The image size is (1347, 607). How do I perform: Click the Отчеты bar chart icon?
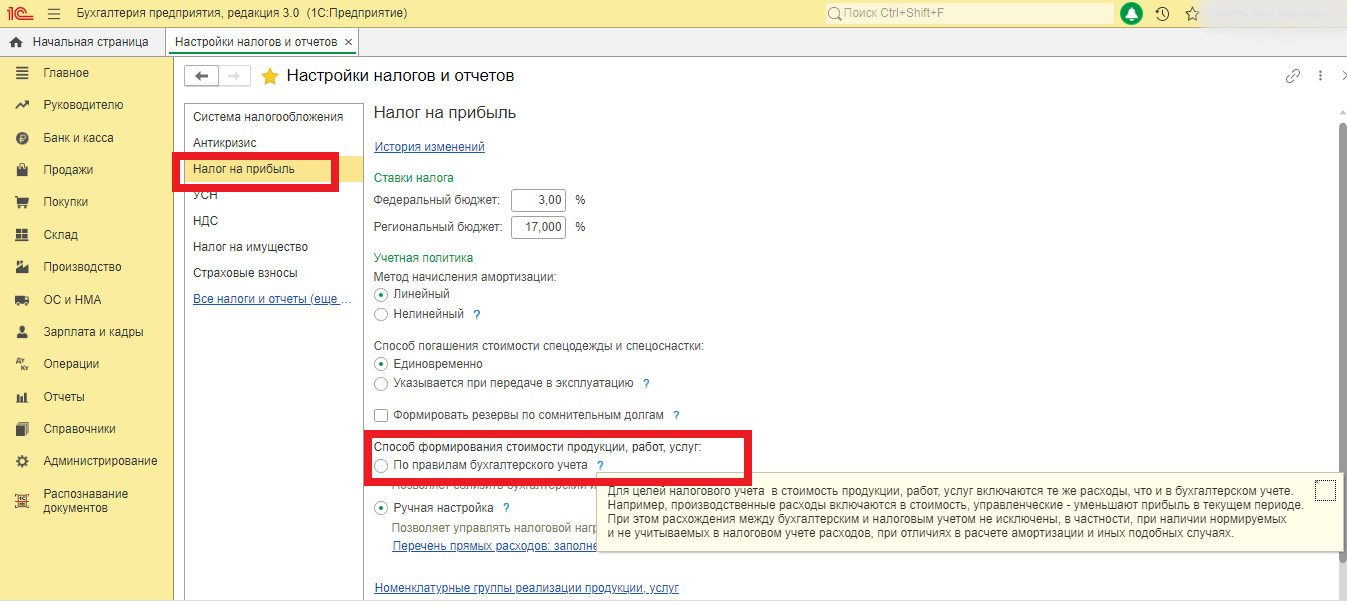(22, 397)
